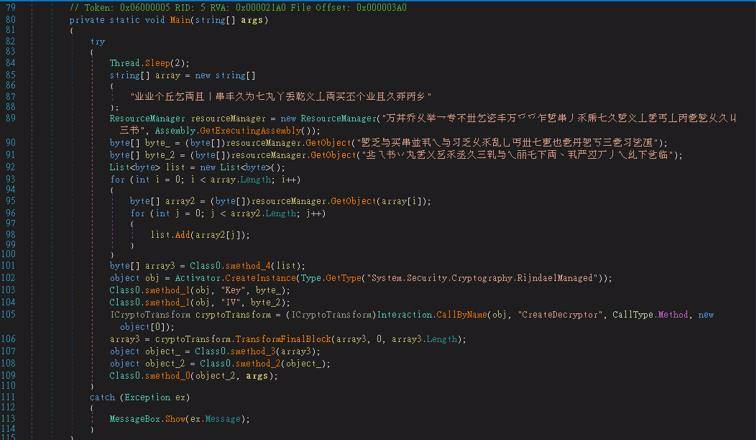Click line number 105 in gutter
756x440 pixels.
(8, 315)
